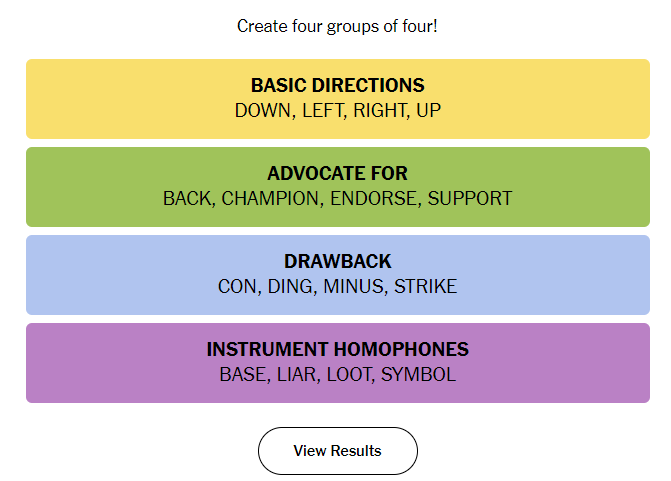Click the ADVOCATE FOR category title

click(x=338, y=173)
